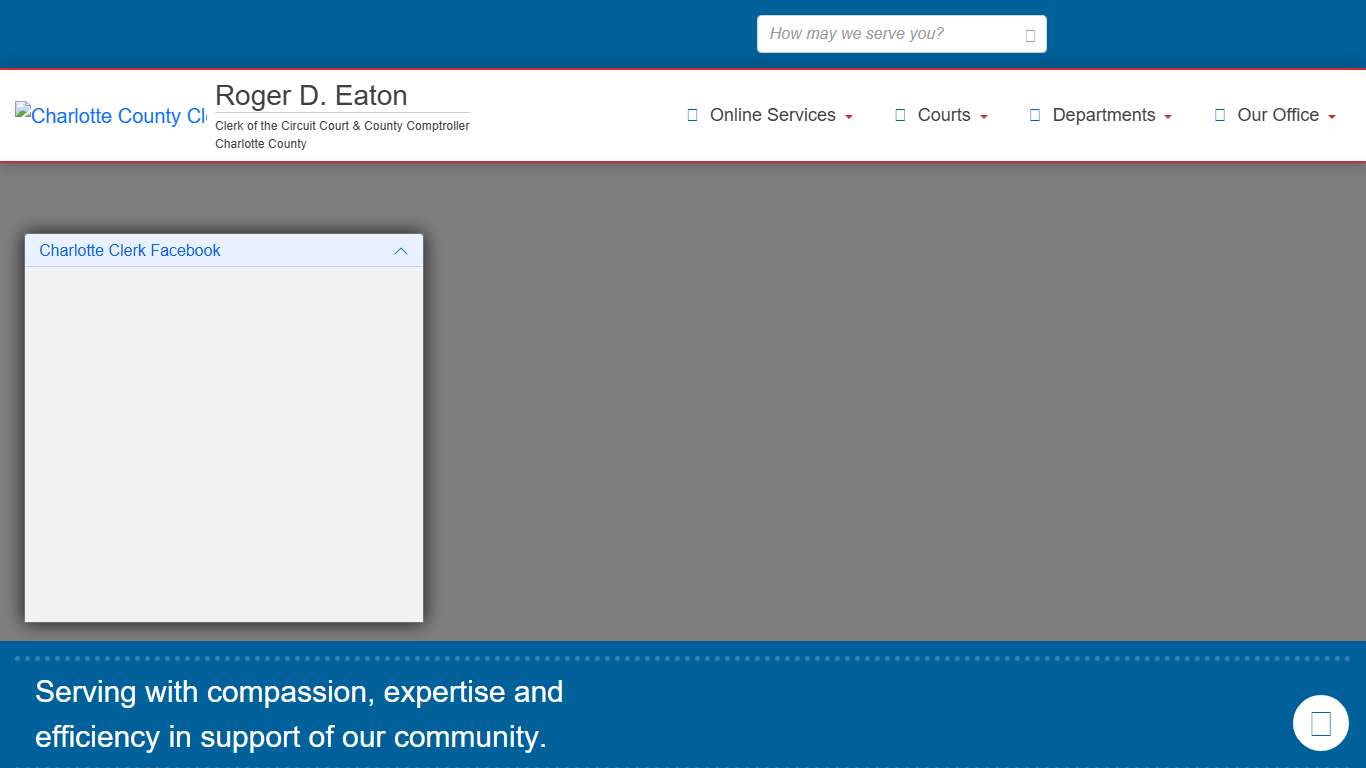
Task: Click the Departments building icon
Action: 1034,115
